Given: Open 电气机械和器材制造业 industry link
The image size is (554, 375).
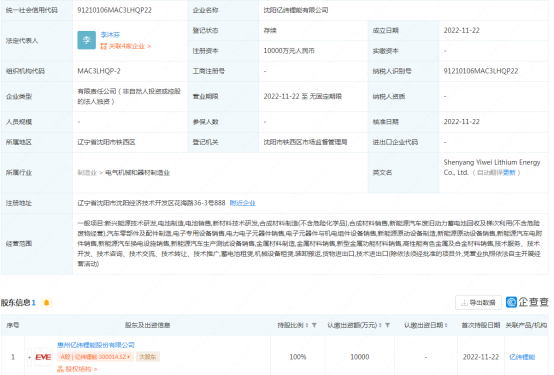Looking at the screenshot, I should (137, 172).
